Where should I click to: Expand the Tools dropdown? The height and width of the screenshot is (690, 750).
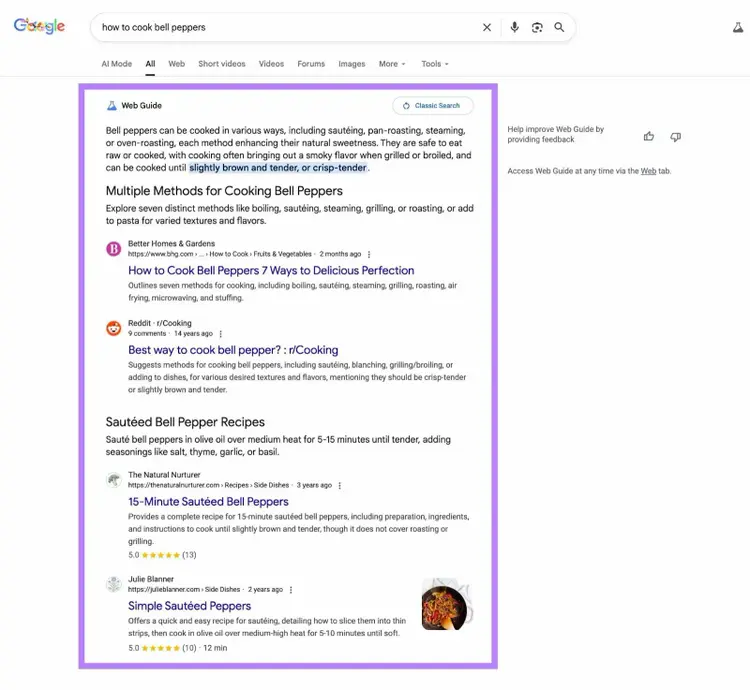[435, 64]
